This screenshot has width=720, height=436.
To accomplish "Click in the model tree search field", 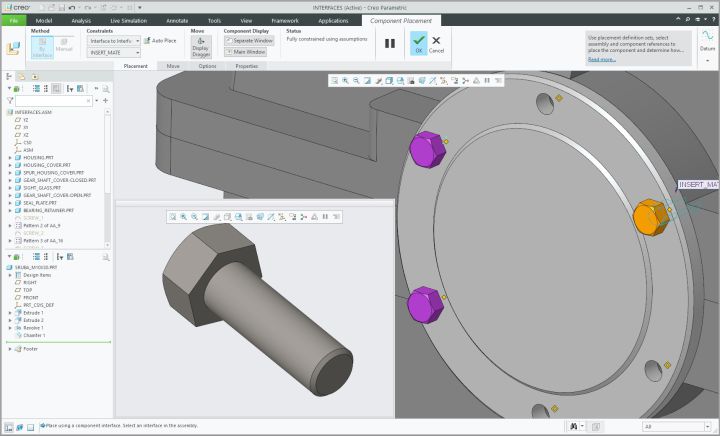I will [x=53, y=101].
